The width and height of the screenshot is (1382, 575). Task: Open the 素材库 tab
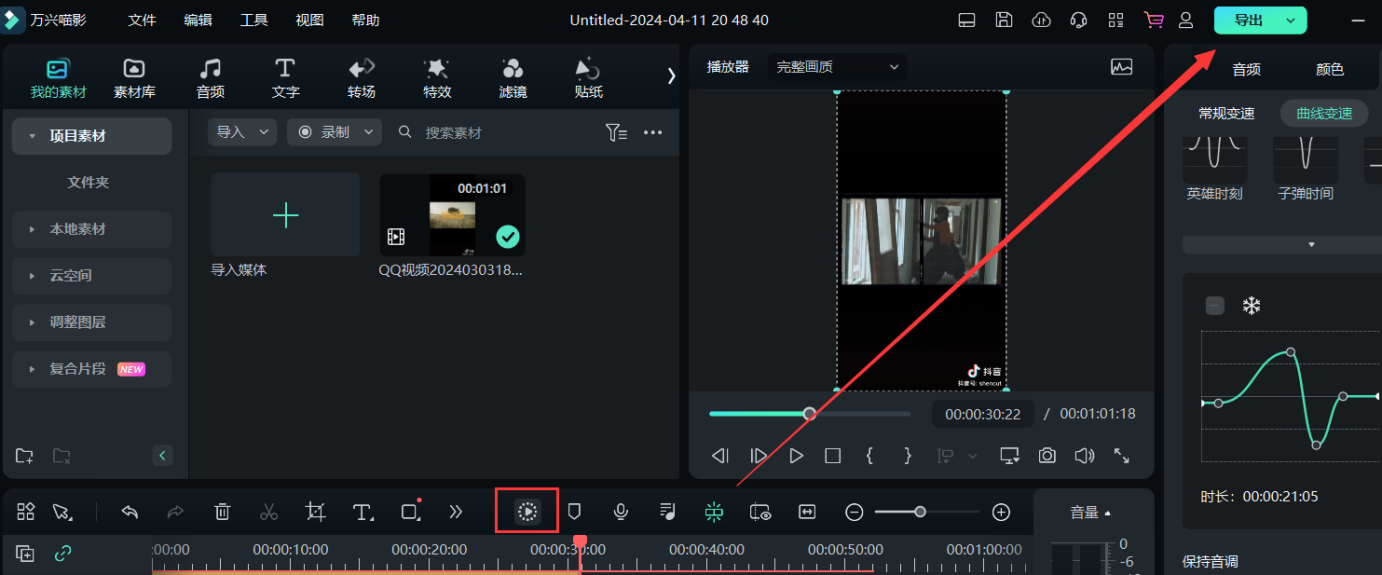point(134,78)
